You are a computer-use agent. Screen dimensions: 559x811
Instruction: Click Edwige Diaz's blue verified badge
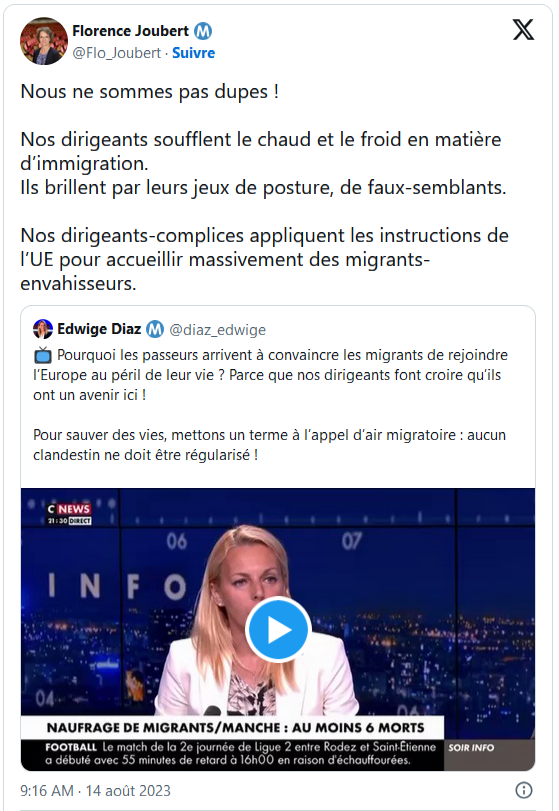pos(155,329)
